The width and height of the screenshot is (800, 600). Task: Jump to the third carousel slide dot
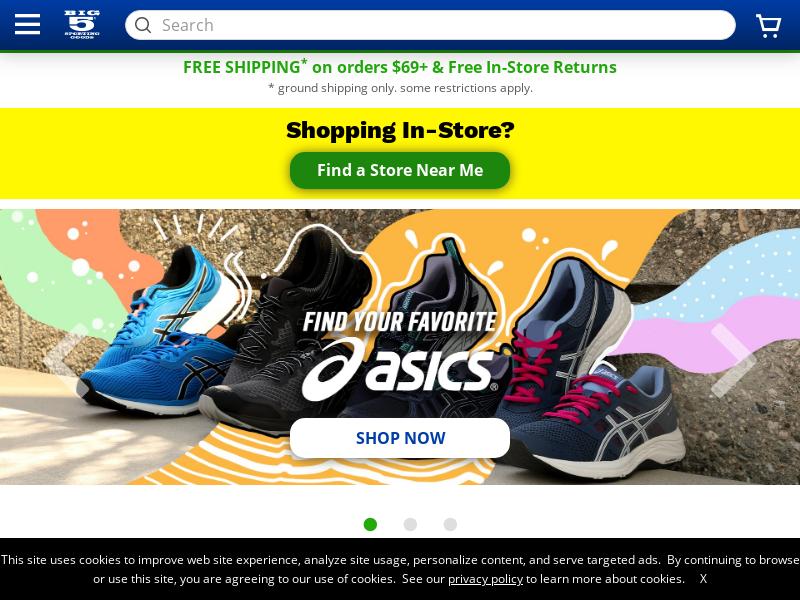click(x=450, y=524)
